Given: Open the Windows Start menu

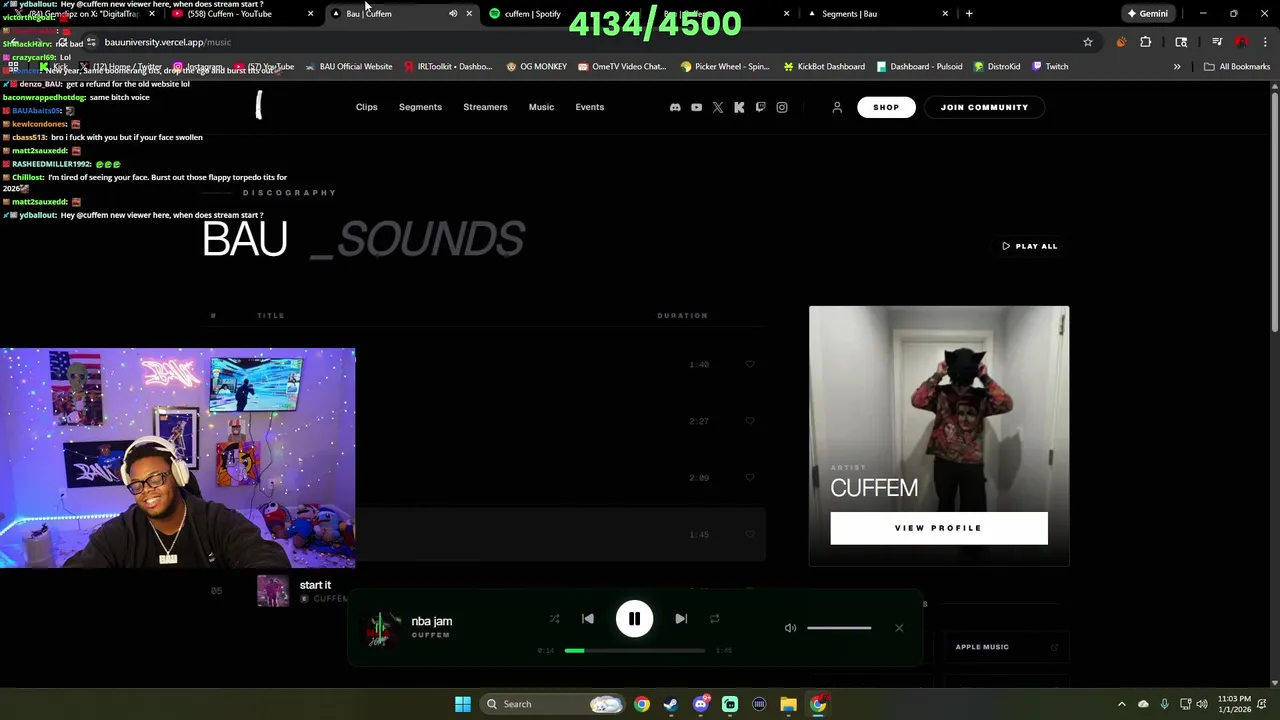Looking at the screenshot, I should 463,704.
